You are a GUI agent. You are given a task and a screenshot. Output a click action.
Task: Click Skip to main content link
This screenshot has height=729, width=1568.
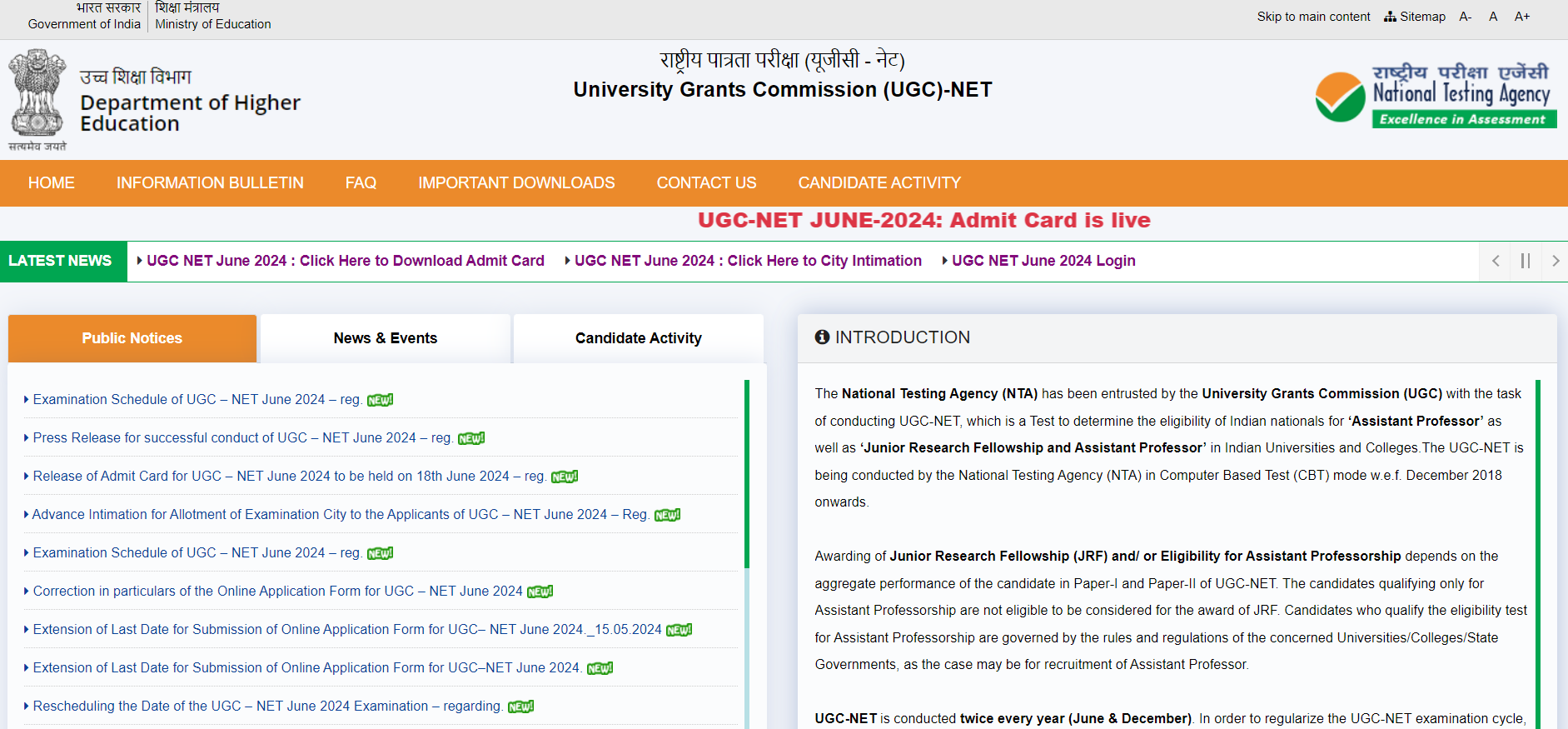(x=1313, y=17)
